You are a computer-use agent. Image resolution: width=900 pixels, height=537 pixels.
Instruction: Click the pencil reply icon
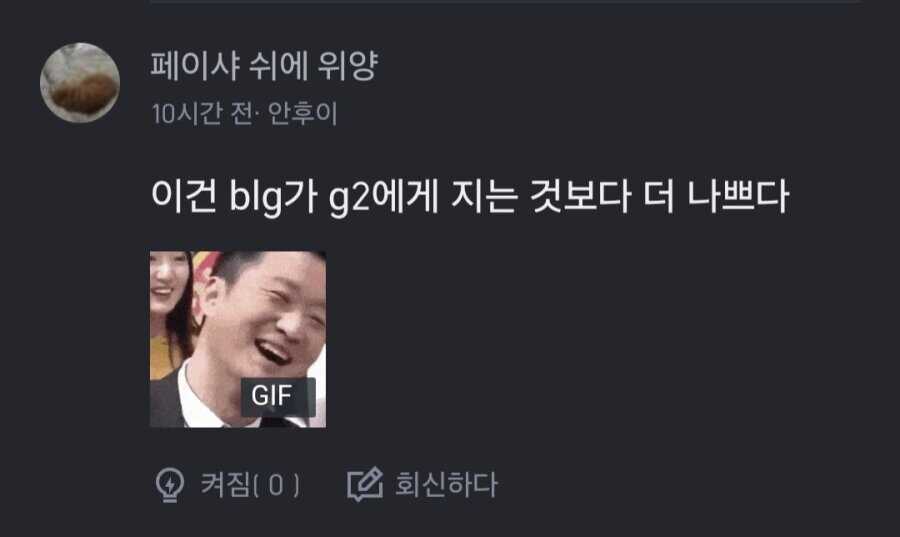coord(365,485)
